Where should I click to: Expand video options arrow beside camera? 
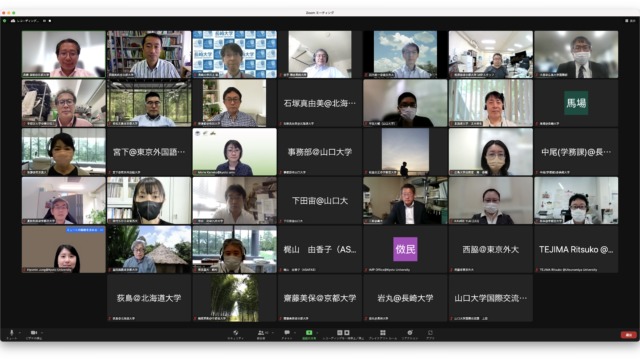(42, 333)
